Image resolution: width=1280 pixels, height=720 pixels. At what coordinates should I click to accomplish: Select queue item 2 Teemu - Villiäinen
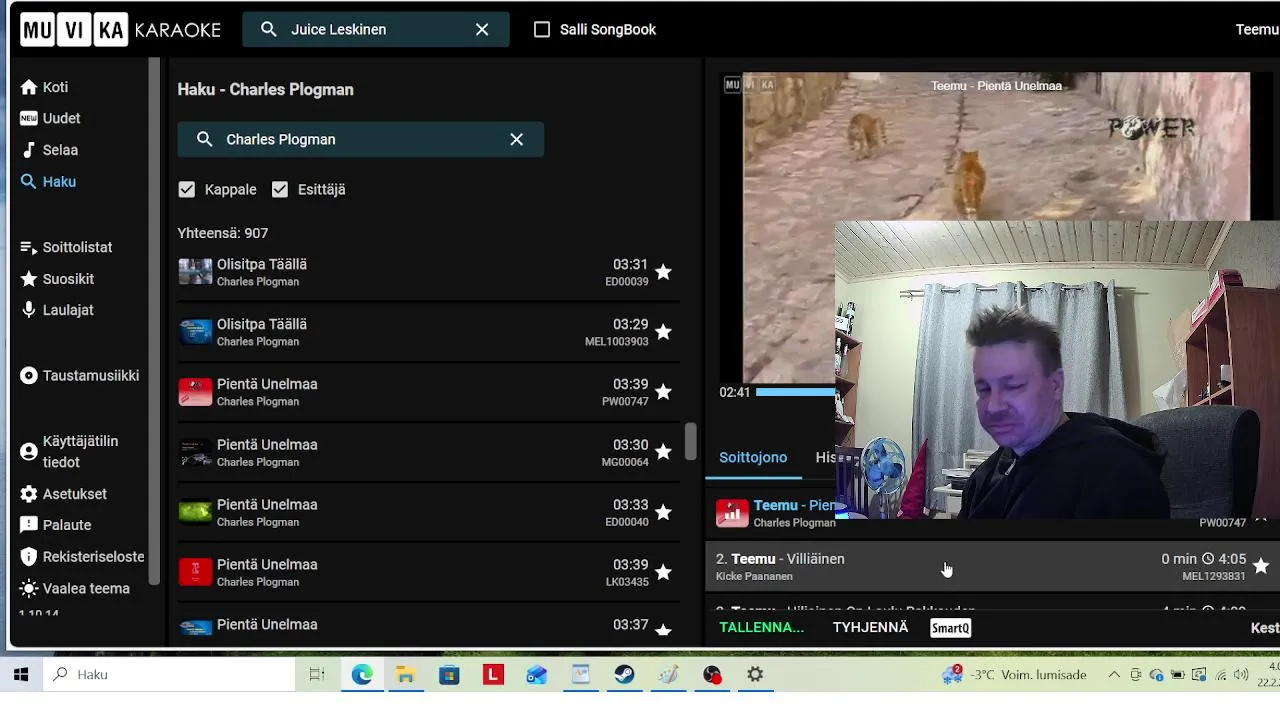[x=992, y=566]
